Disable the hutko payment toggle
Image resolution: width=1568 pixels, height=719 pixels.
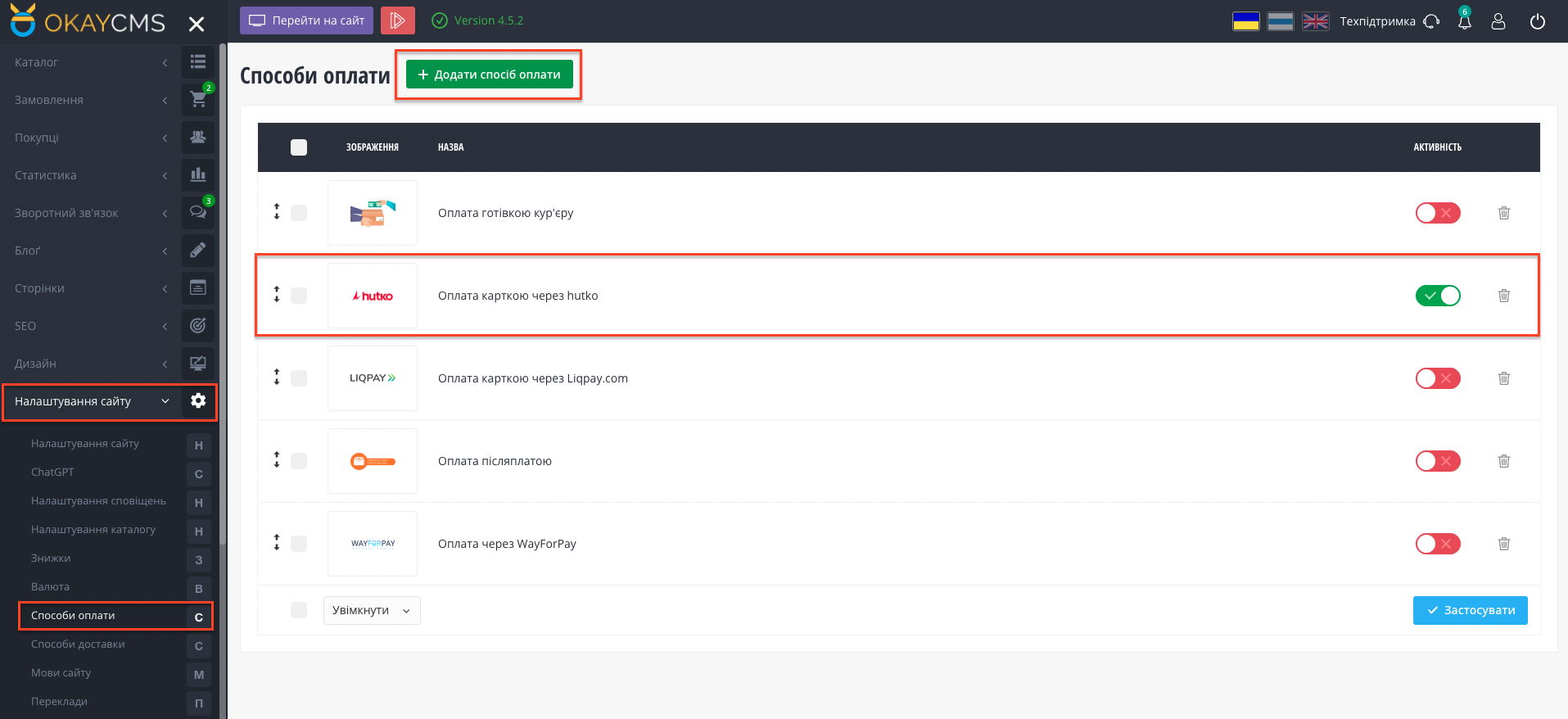pyautogui.click(x=1437, y=296)
